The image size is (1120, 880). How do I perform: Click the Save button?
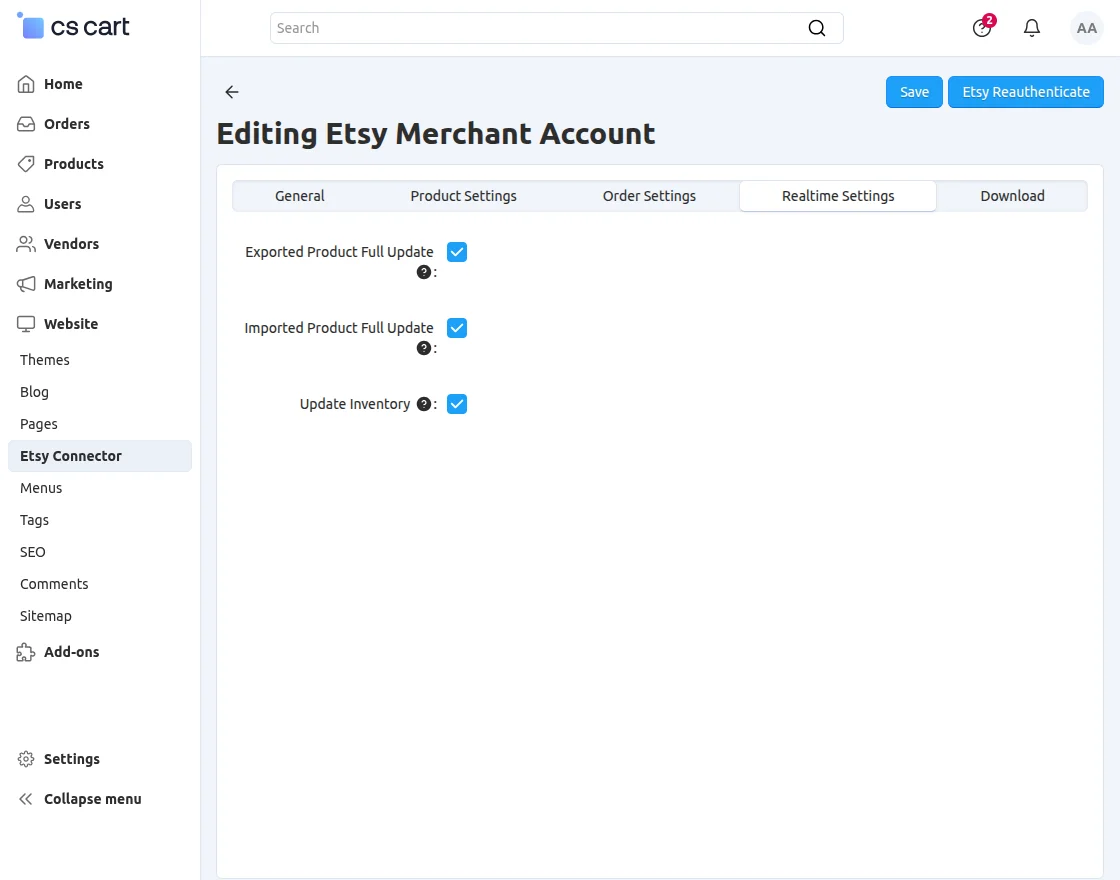click(x=914, y=92)
